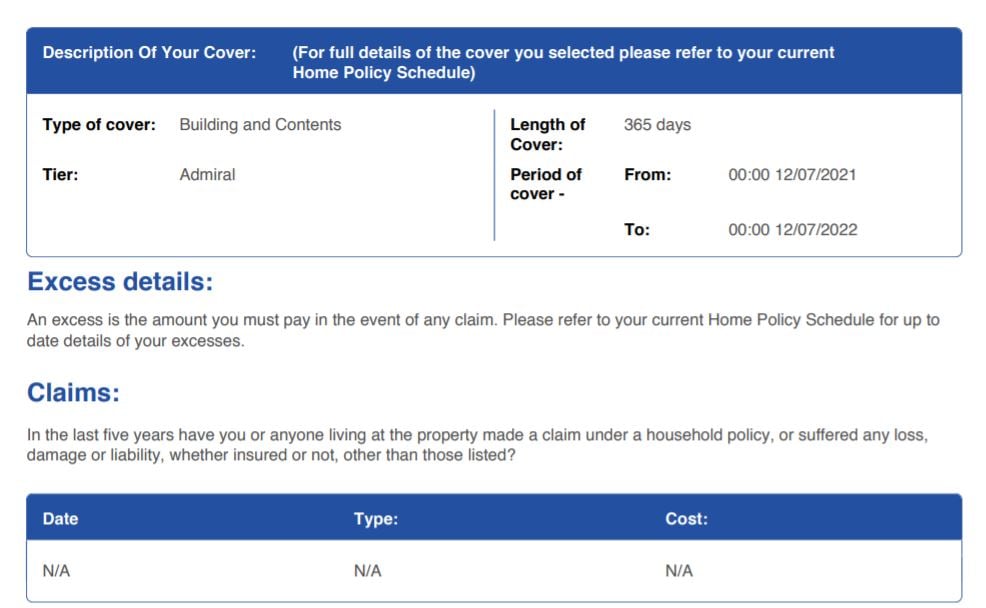Click the "Excess details:" heading
This screenshot has width=986, height=608.
point(120,282)
